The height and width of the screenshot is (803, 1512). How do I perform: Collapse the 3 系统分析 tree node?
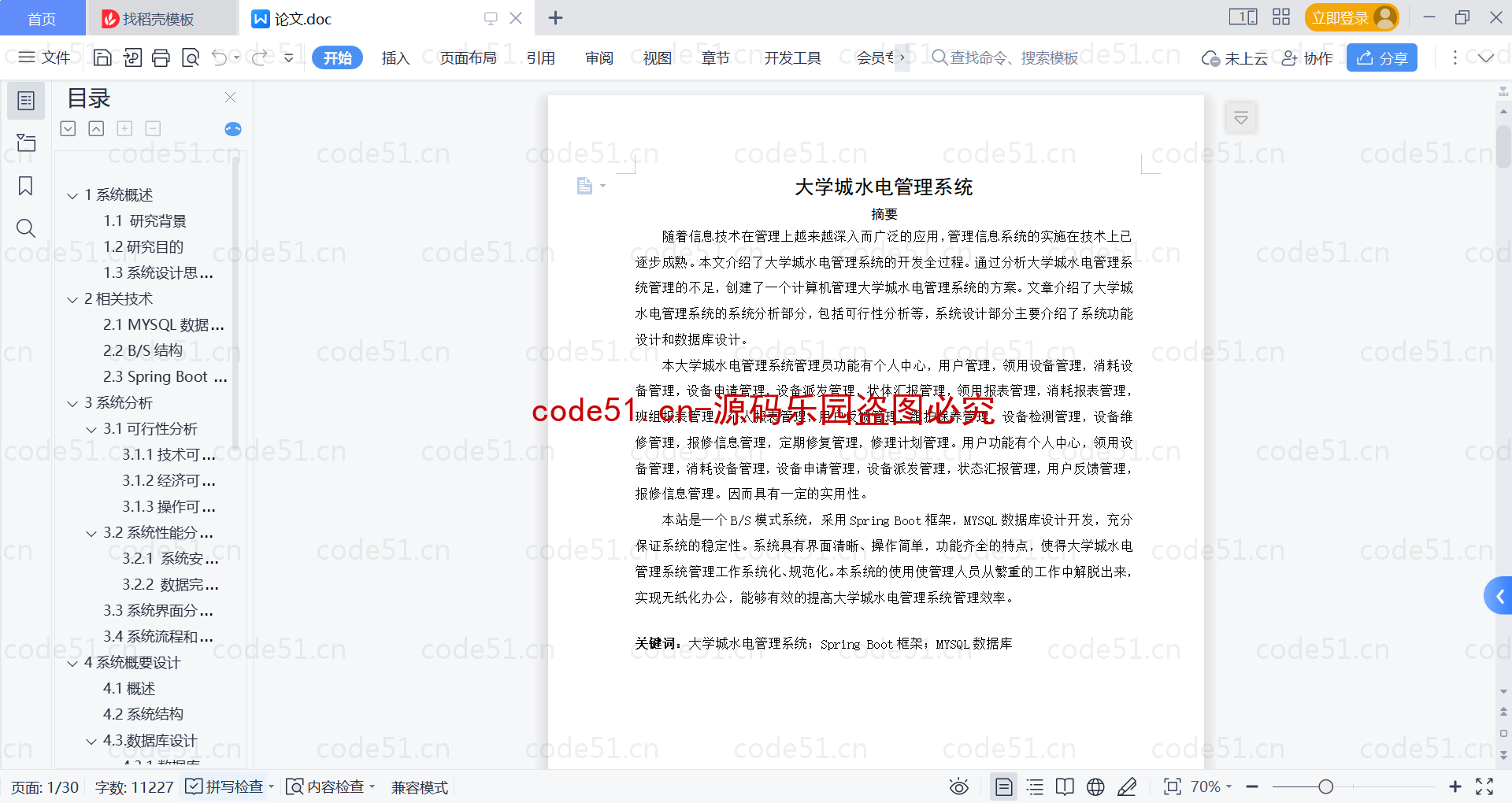tap(72, 403)
